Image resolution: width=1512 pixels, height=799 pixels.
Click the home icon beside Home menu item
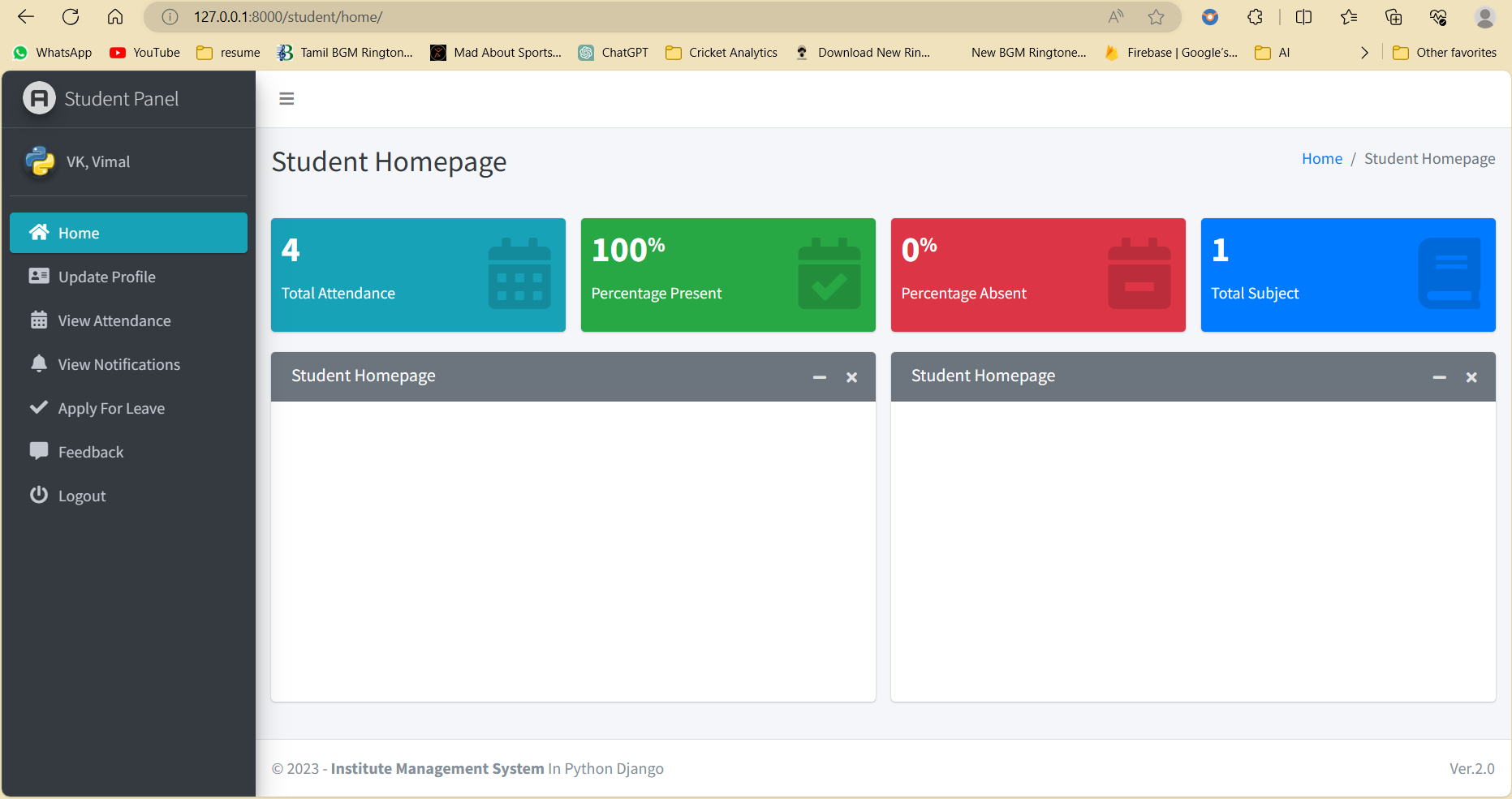39,232
